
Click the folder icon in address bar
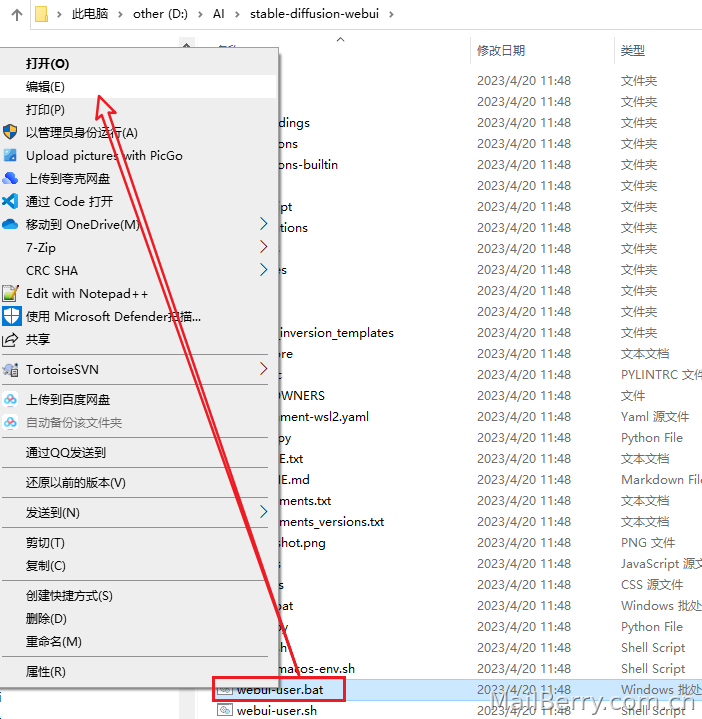coord(41,14)
